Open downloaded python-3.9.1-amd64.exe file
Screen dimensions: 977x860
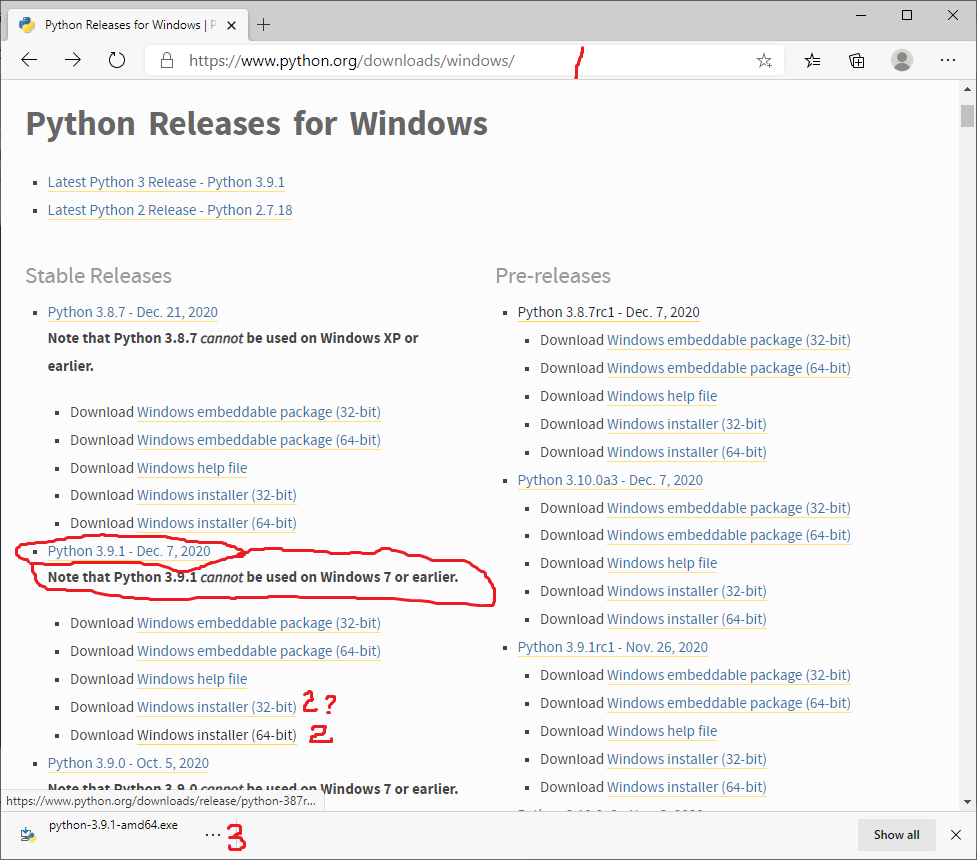(x=113, y=825)
